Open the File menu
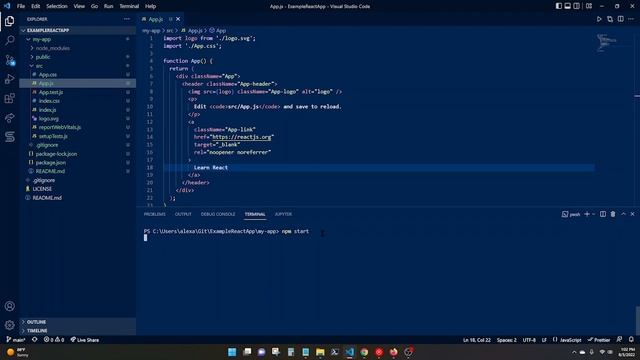640x360 pixels. point(21,6)
